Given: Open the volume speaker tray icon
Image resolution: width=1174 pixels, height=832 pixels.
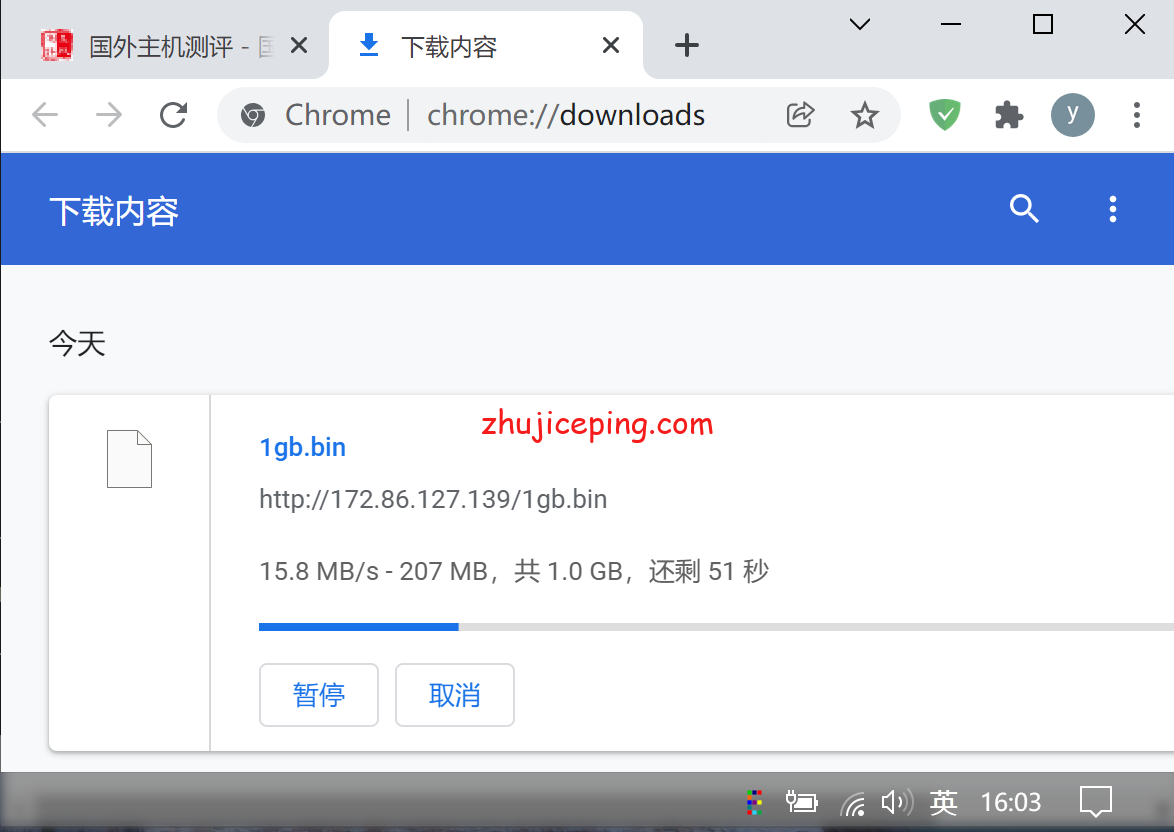Looking at the screenshot, I should [897, 802].
